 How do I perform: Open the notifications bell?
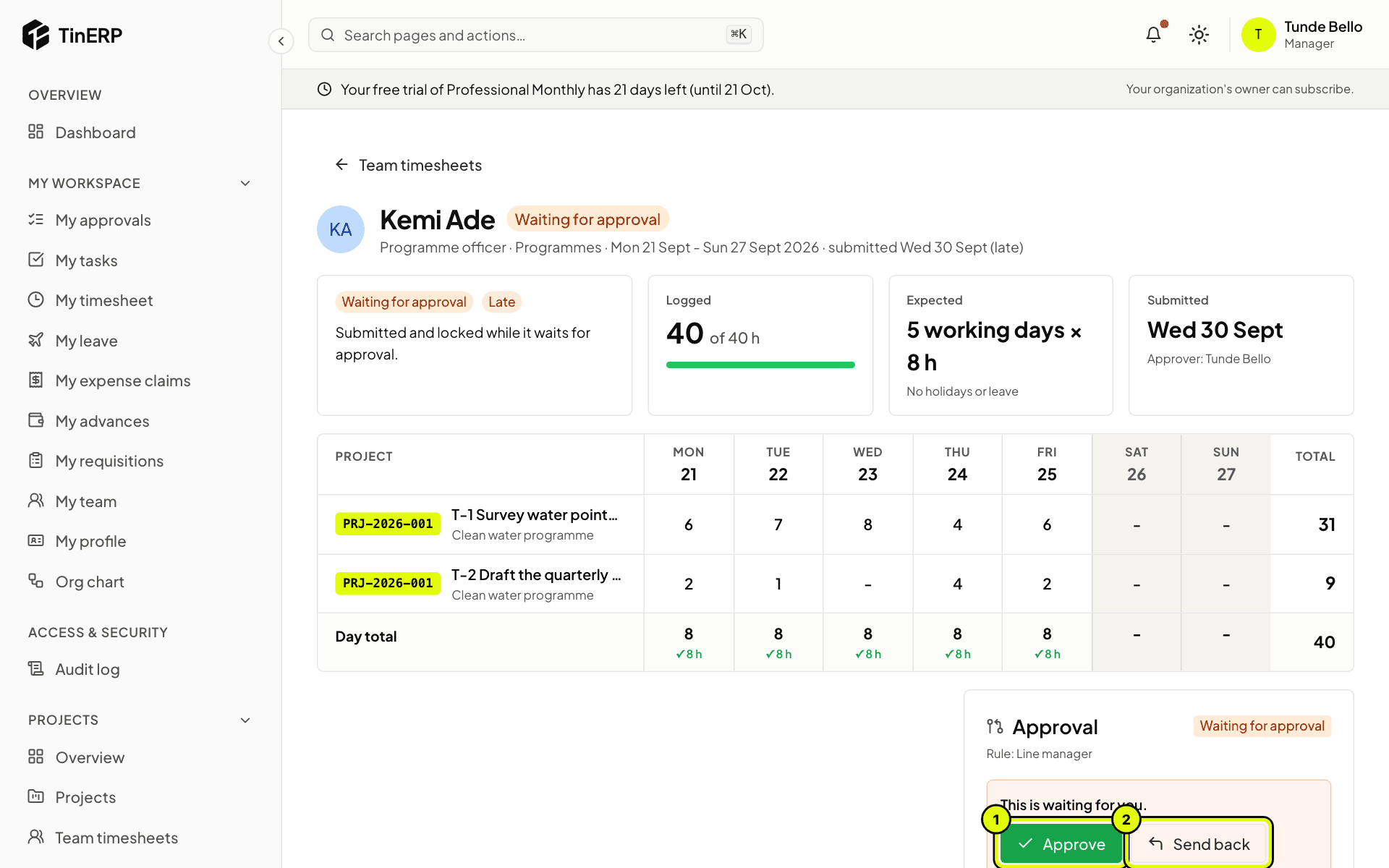click(x=1153, y=35)
